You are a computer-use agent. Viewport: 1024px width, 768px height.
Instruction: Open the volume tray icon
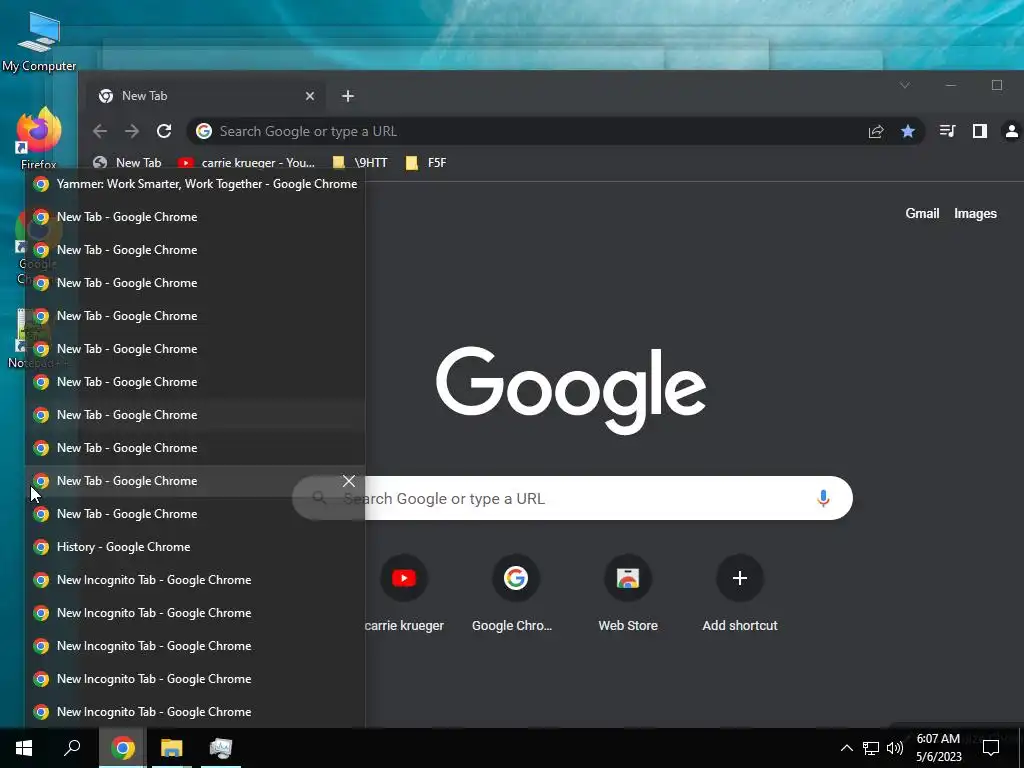click(x=895, y=748)
